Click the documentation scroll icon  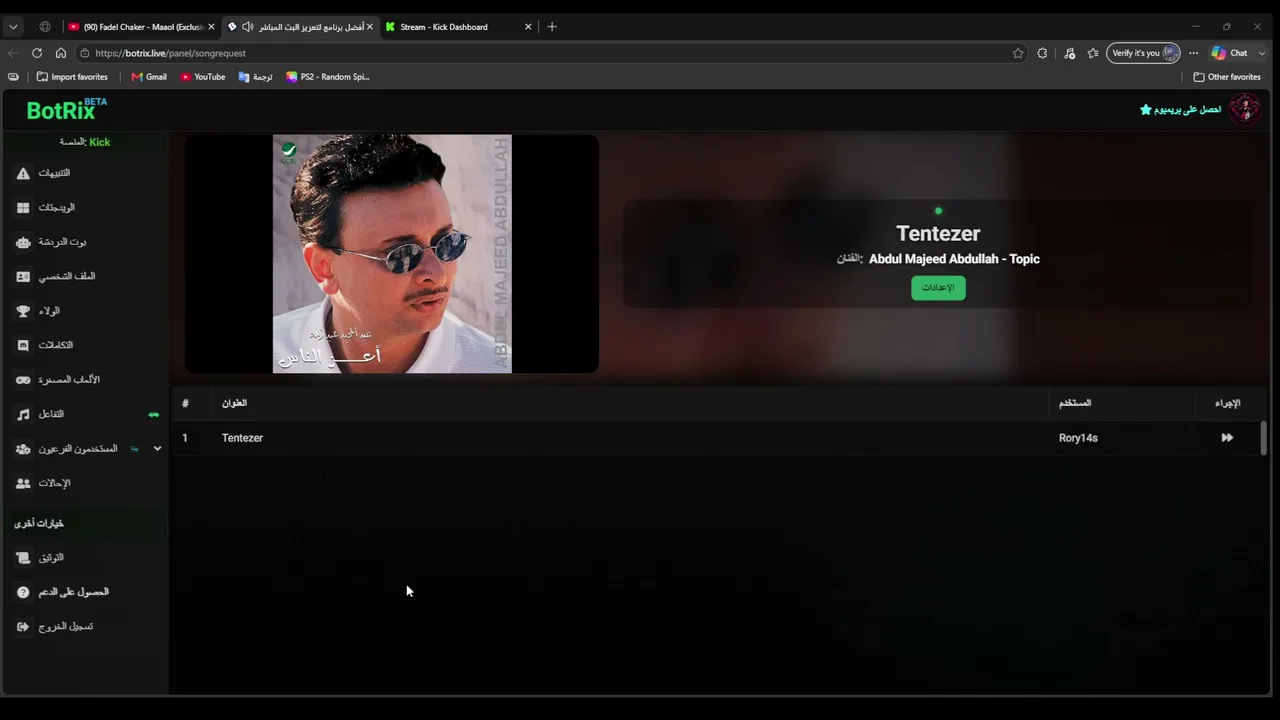23,558
